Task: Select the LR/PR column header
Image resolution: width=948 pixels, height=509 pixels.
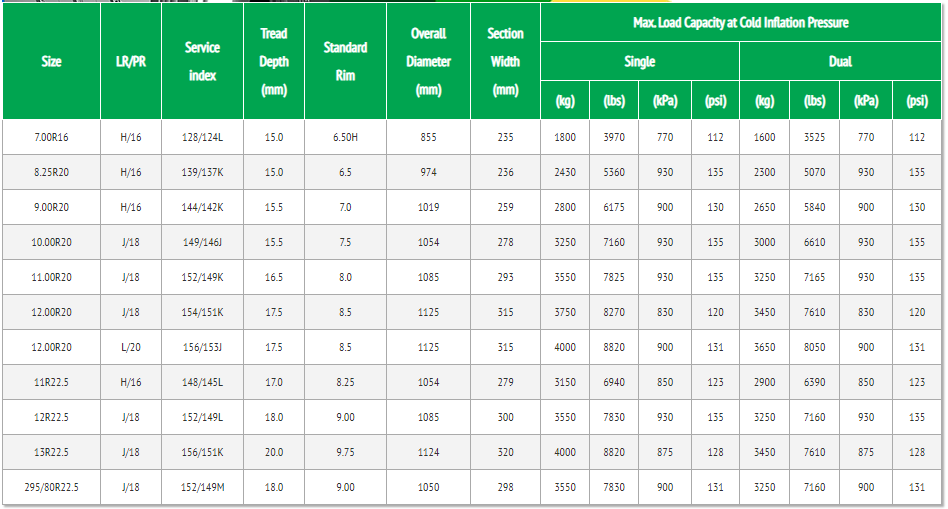Action: tap(130, 62)
